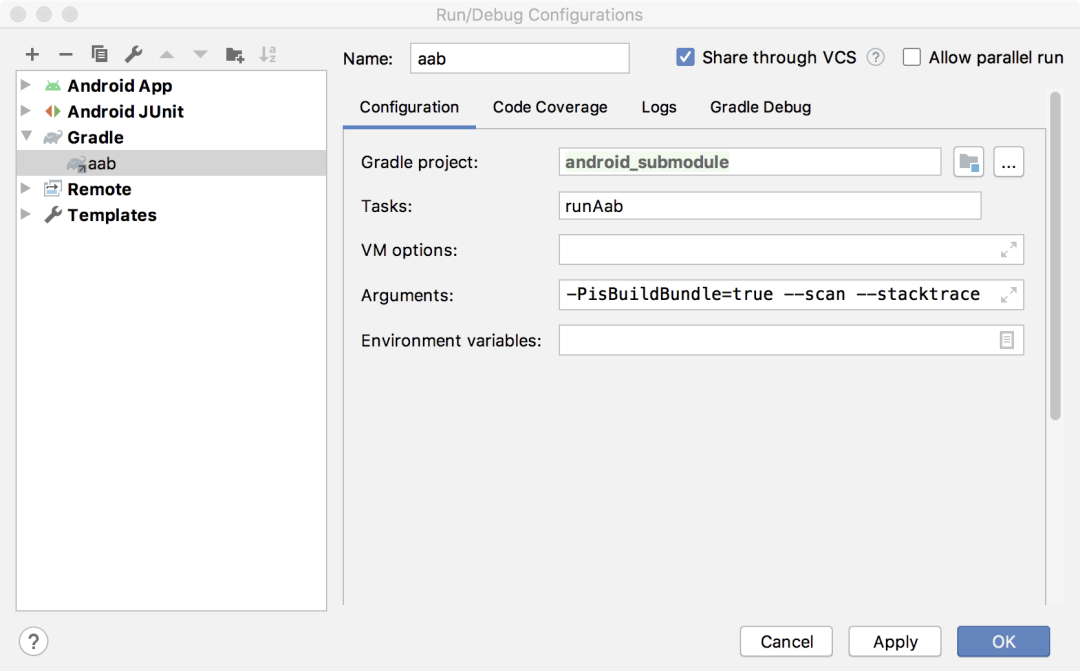1080x671 pixels.
Task: Collapse the Gradle tree node
Action: point(26,137)
